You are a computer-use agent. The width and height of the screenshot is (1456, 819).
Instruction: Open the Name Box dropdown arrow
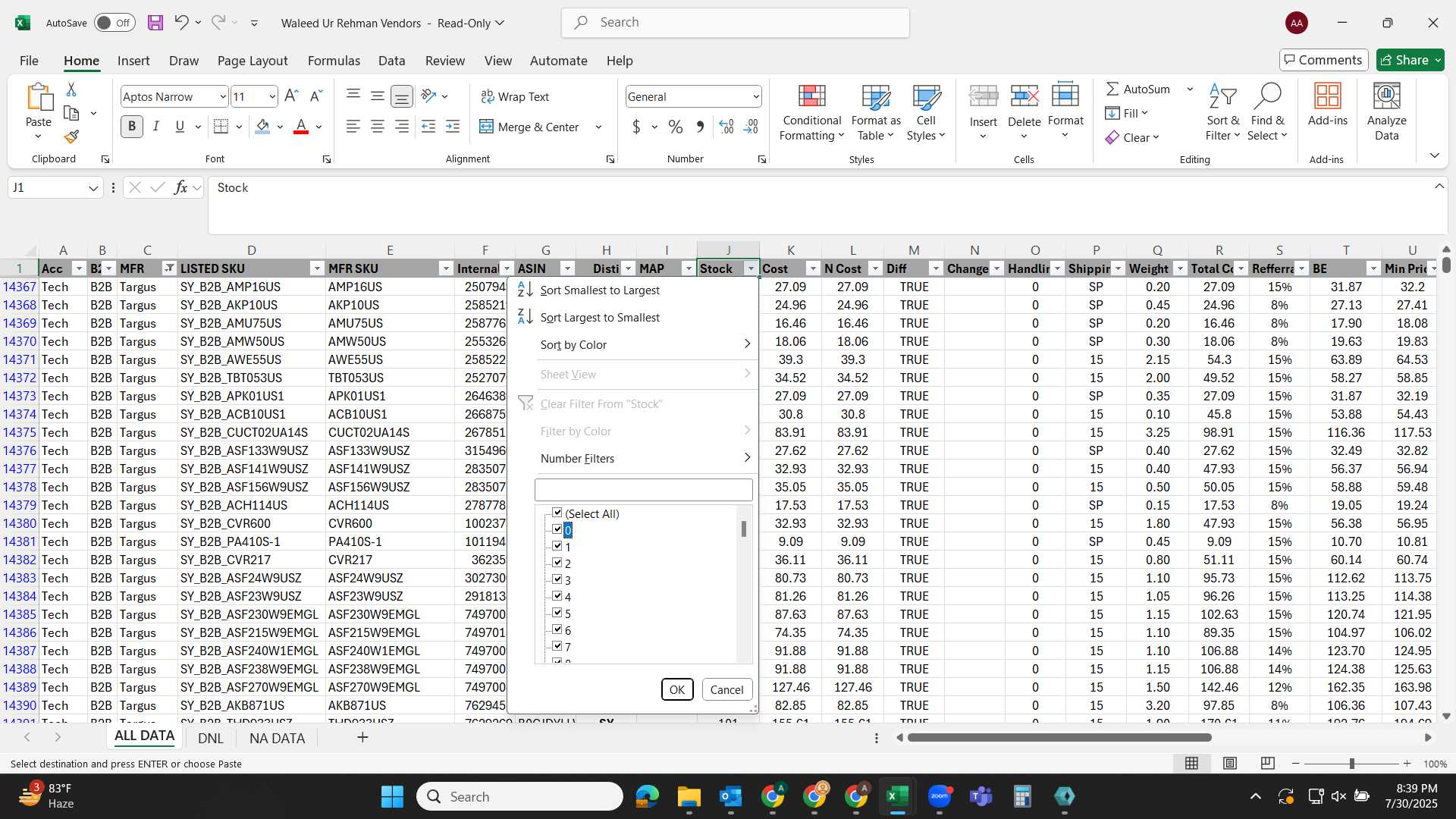click(93, 187)
